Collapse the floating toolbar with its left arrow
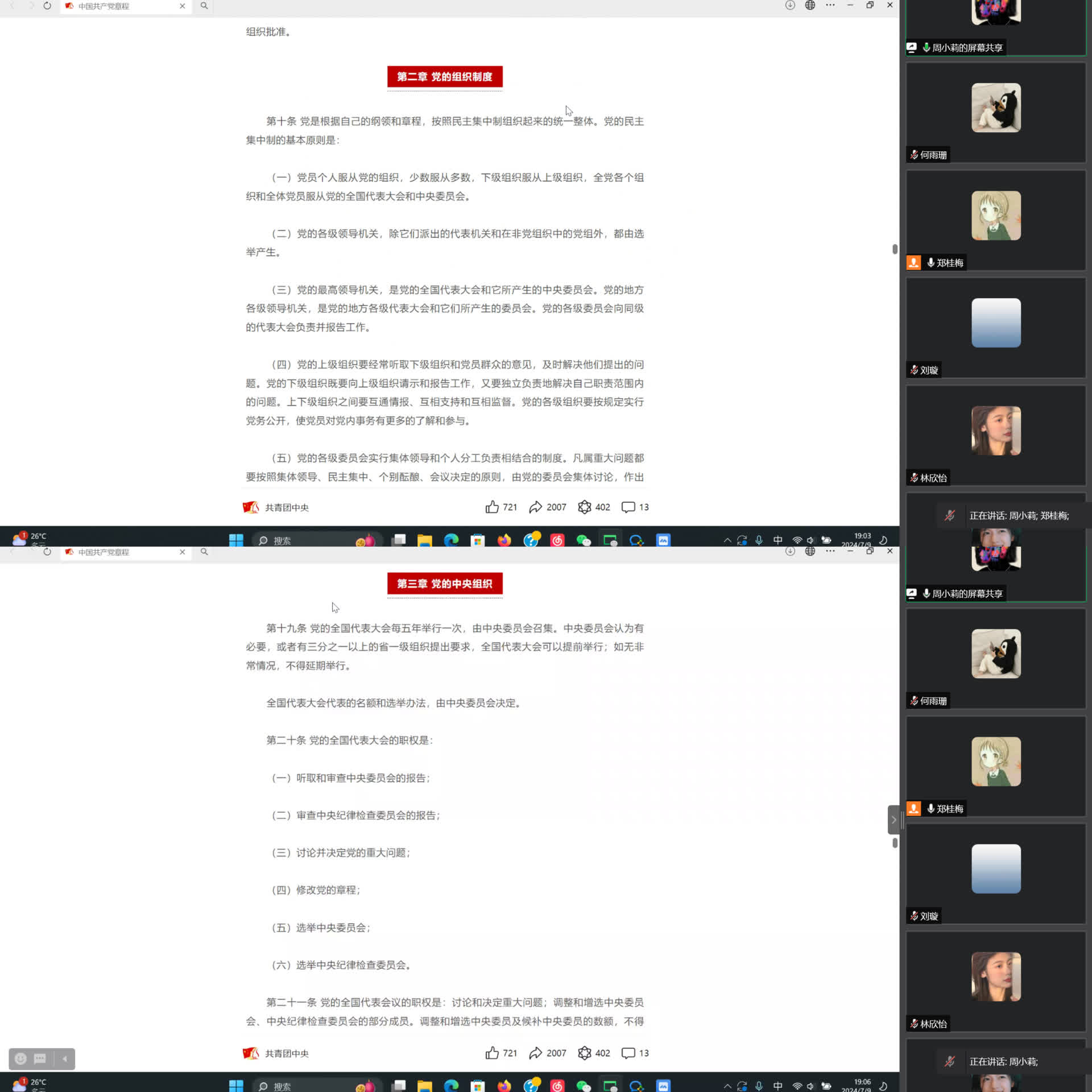 [65, 1058]
